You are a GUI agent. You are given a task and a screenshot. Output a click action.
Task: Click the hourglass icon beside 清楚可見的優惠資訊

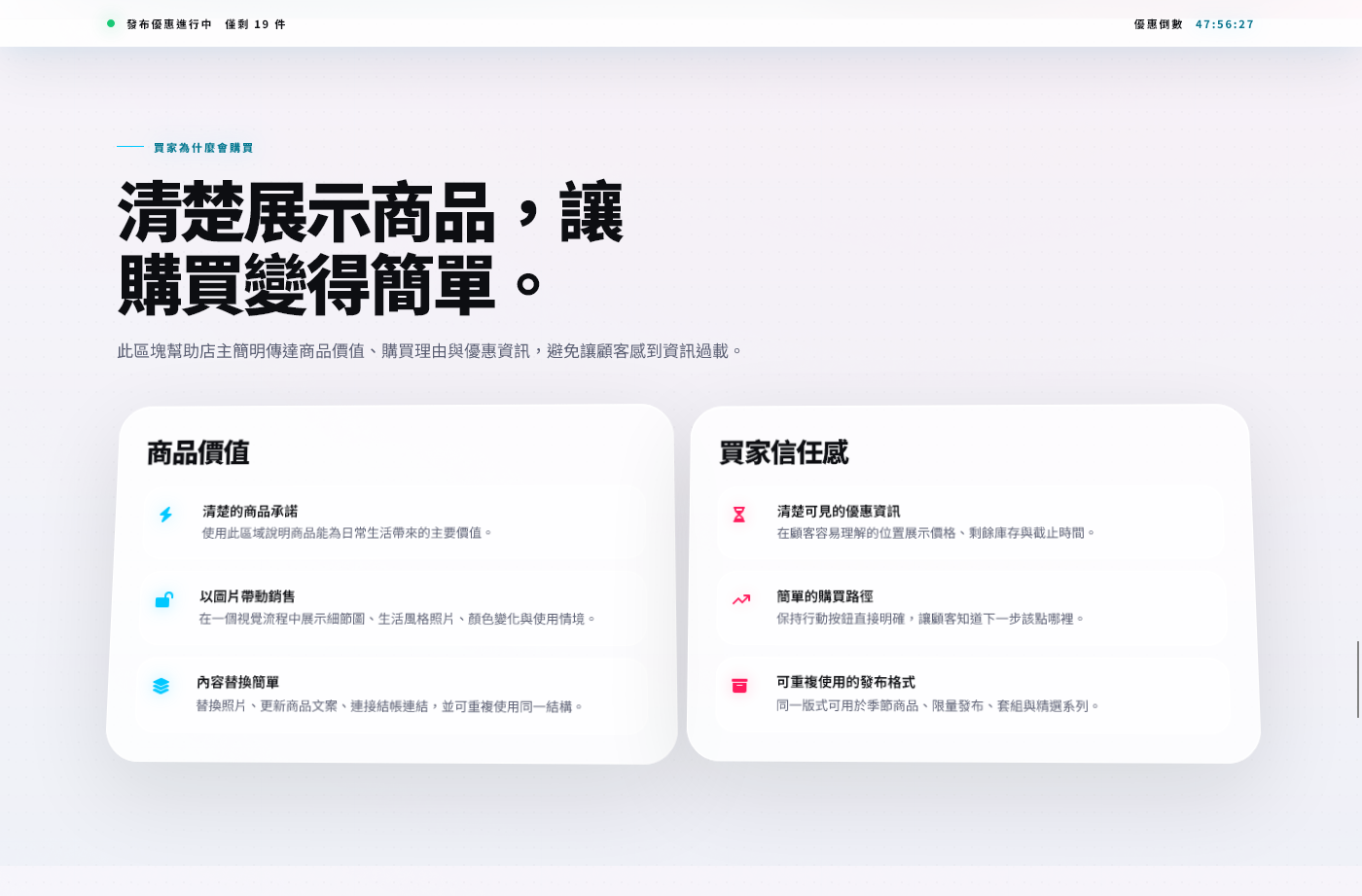(x=739, y=515)
